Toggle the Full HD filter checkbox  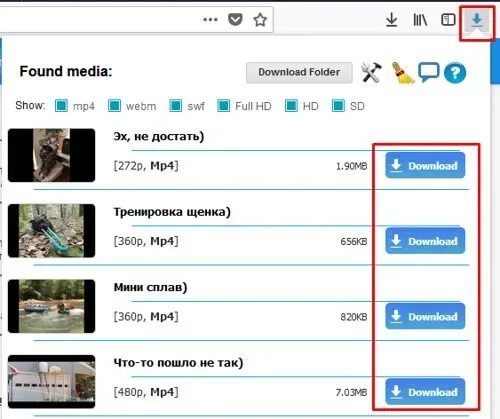(x=224, y=106)
